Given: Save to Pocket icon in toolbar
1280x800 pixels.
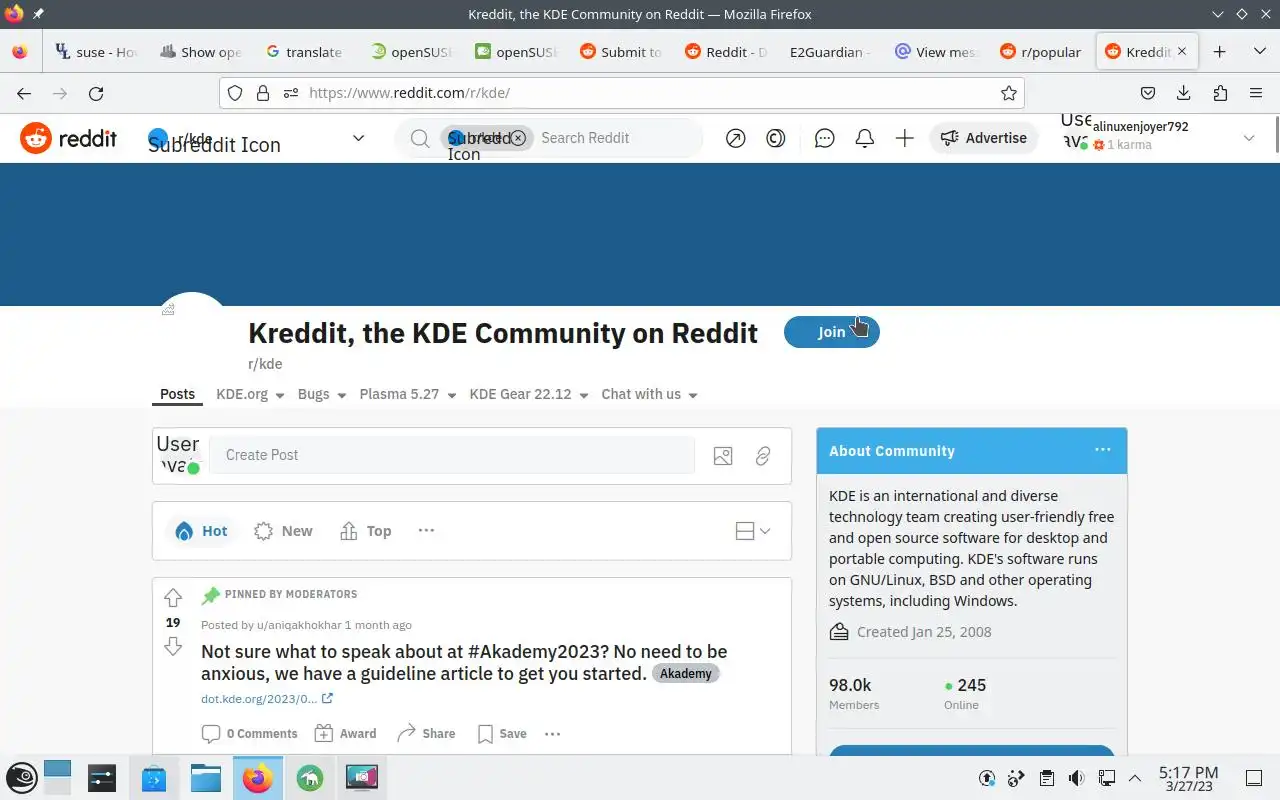Looking at the screenshot, I should [1148, 93].
